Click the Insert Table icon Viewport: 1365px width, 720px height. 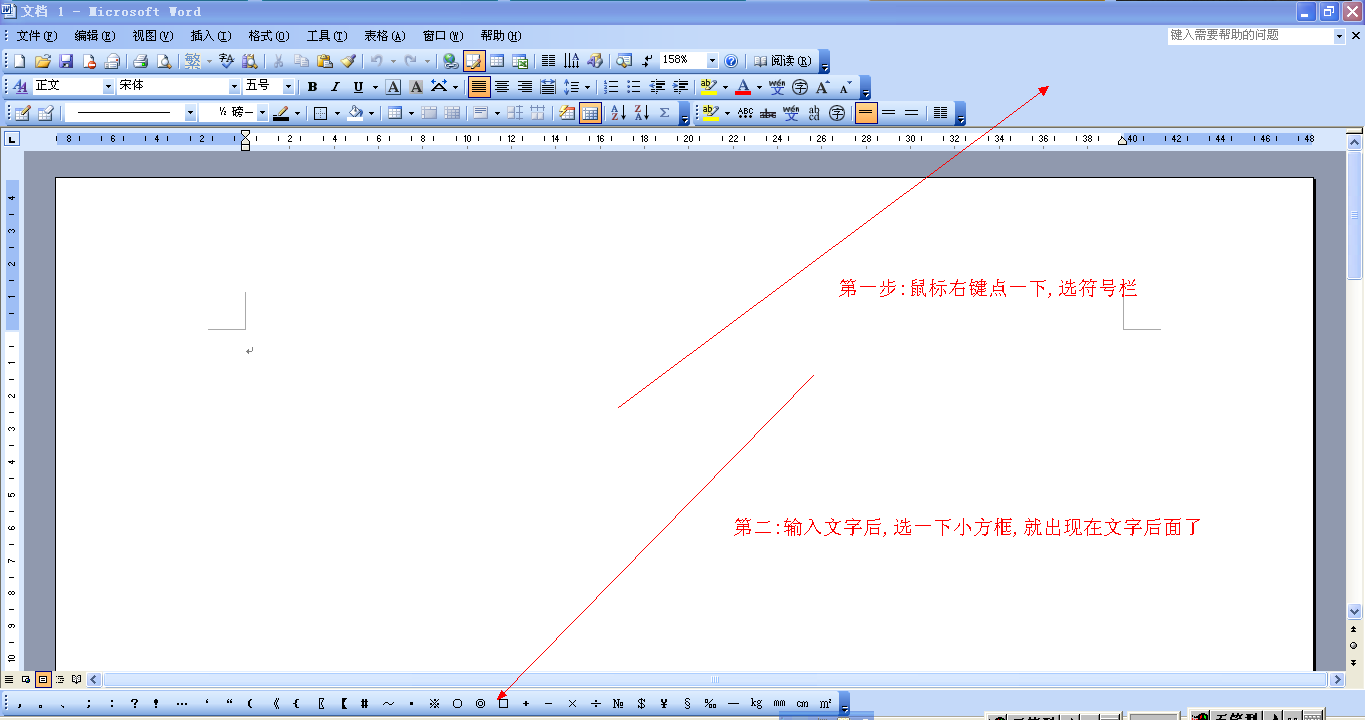(497, 61)
